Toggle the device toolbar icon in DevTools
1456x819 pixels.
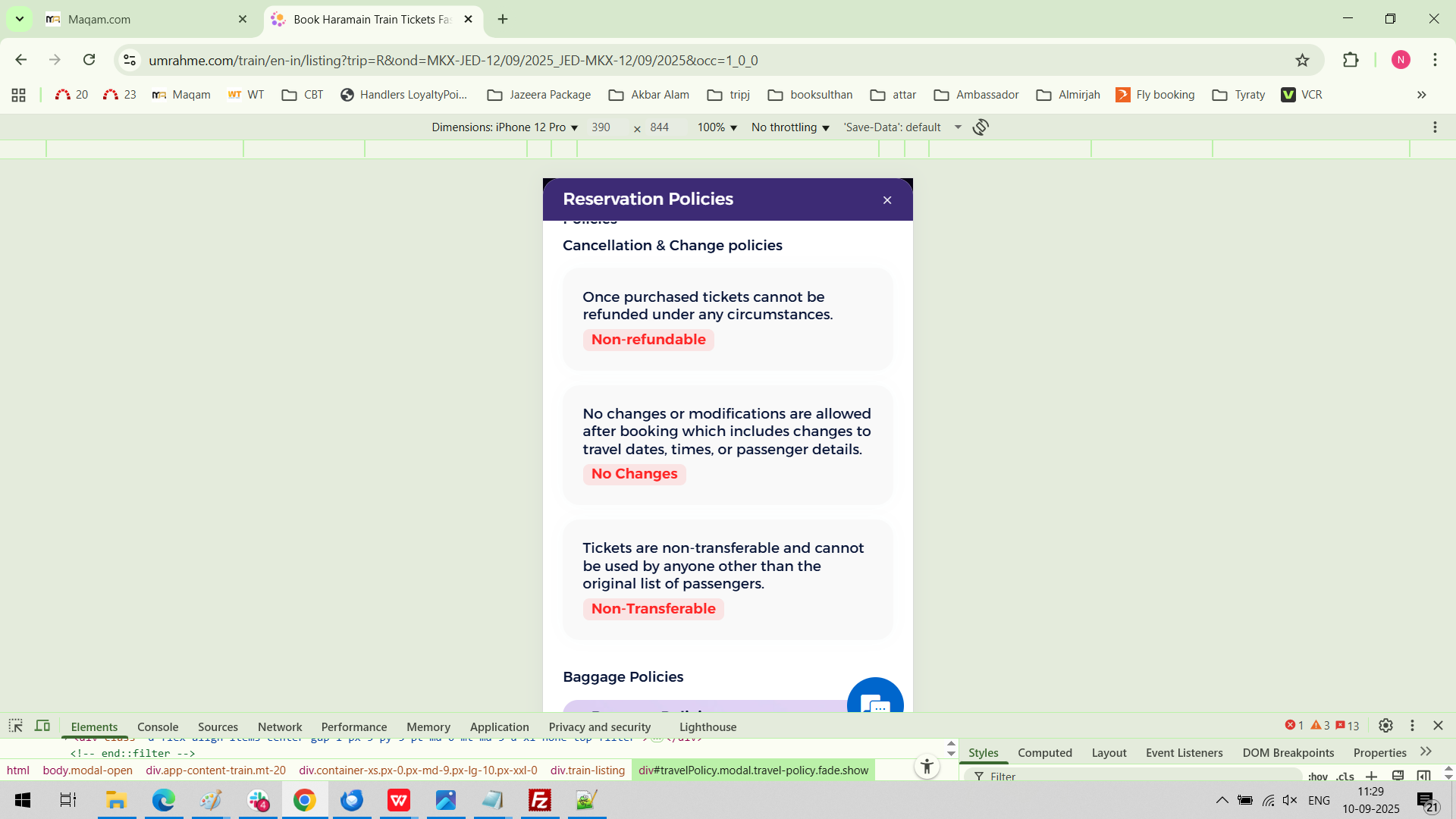coord(42,726)
